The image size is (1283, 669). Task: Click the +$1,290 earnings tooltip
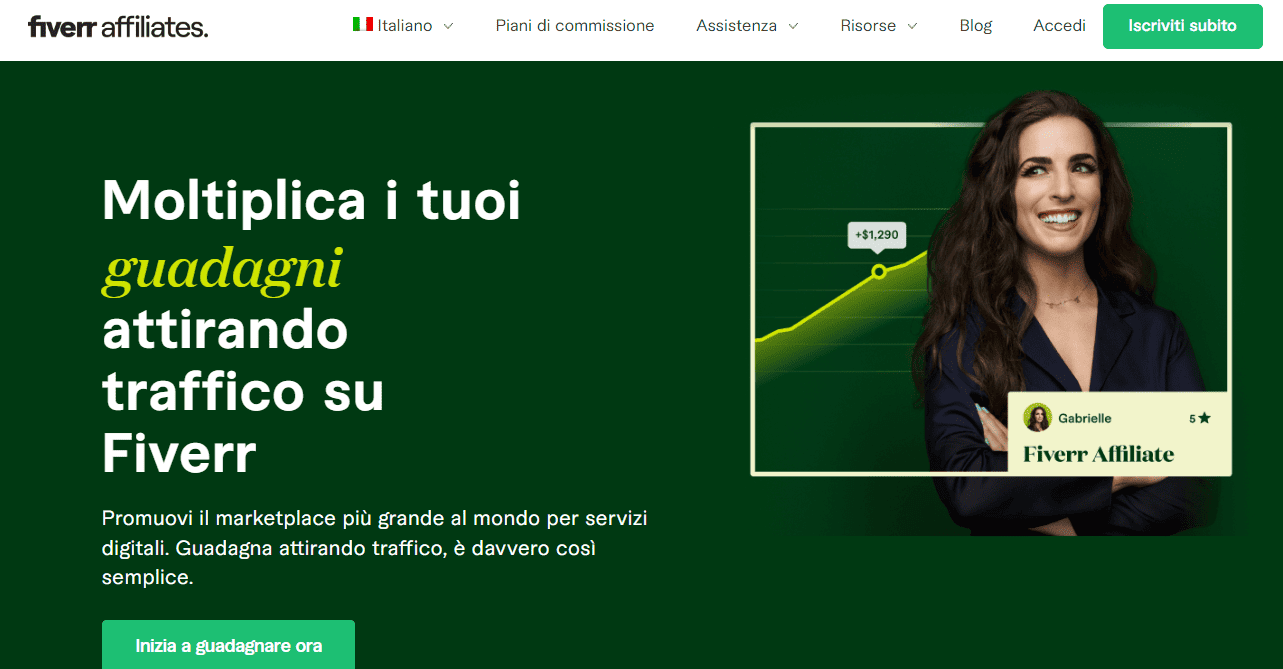coord(877,235)
